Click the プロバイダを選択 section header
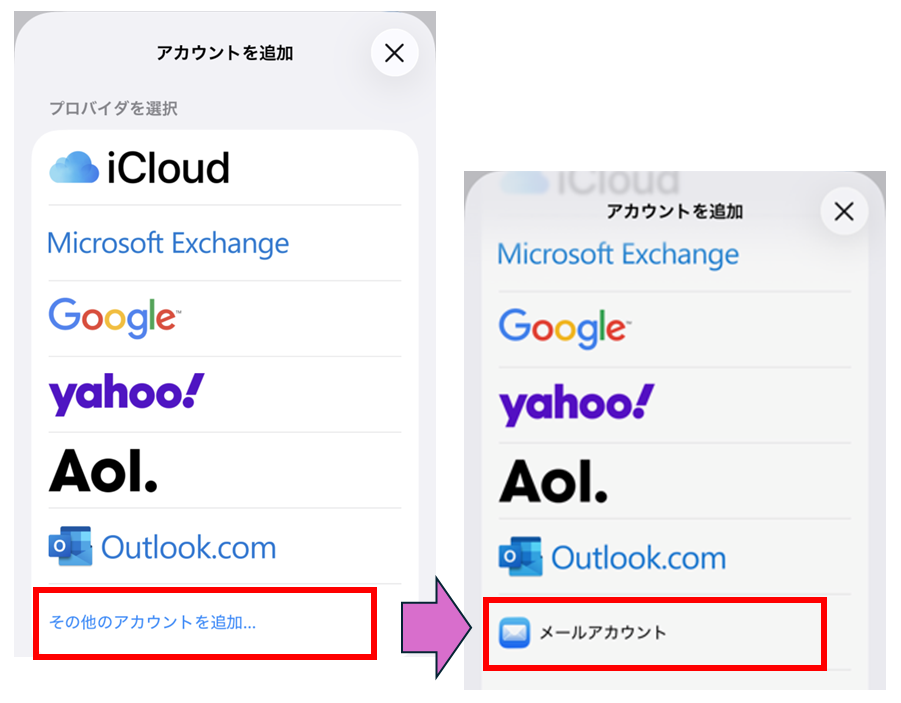This screenshot has height=703, width=901. (x=113, y=108)
